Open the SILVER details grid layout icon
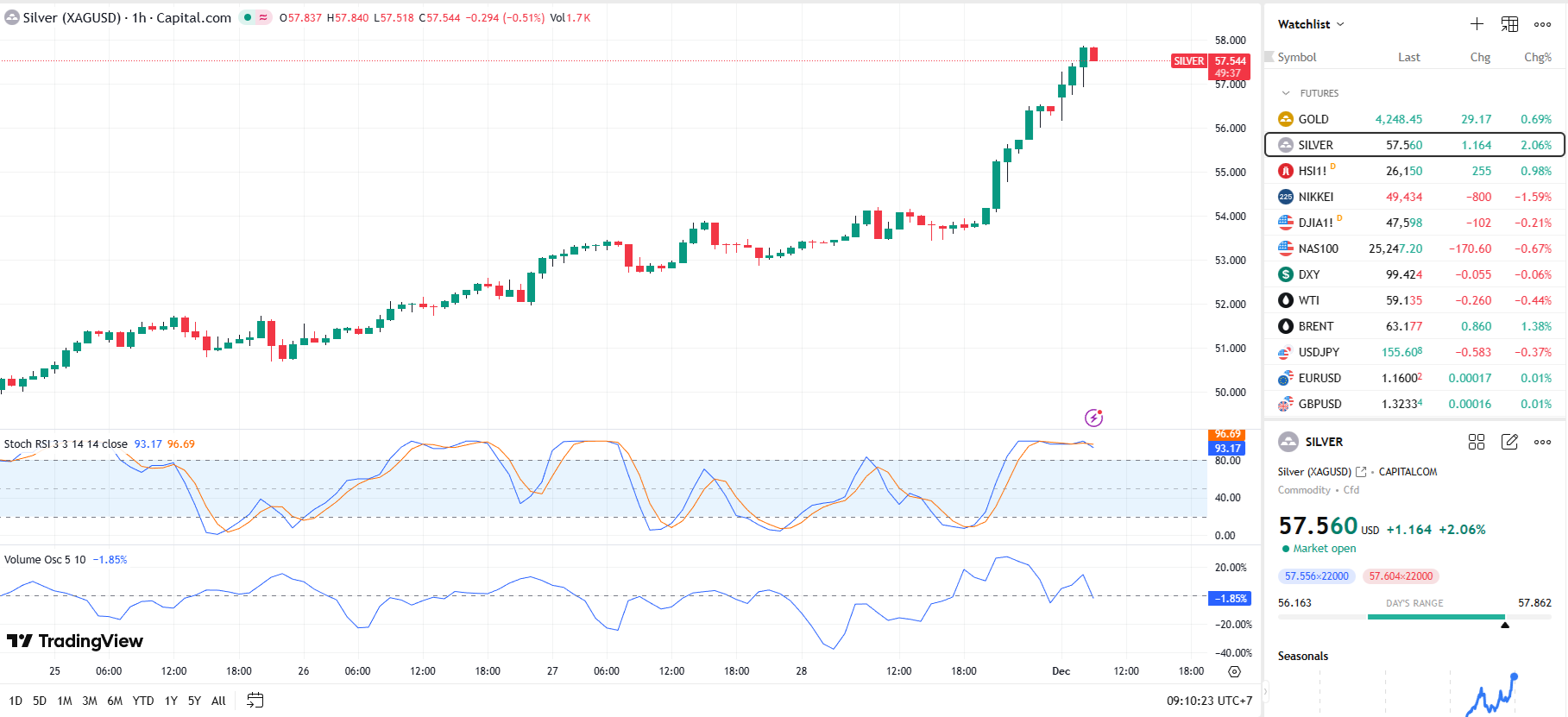The image size is (1568, 717). click(x=1477, y=442)
